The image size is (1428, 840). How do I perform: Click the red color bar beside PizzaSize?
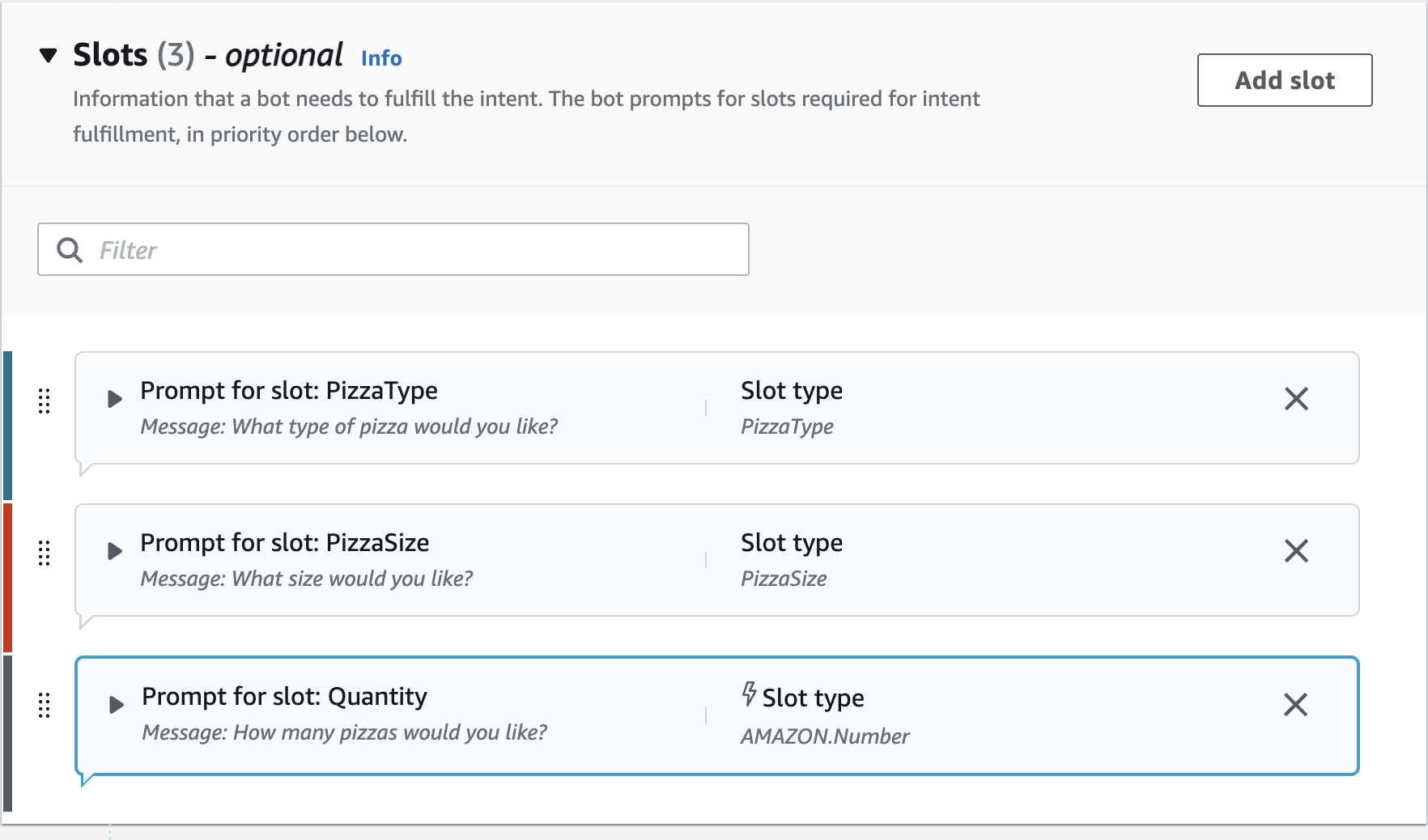pyautogui.click(x=8, y=577)
